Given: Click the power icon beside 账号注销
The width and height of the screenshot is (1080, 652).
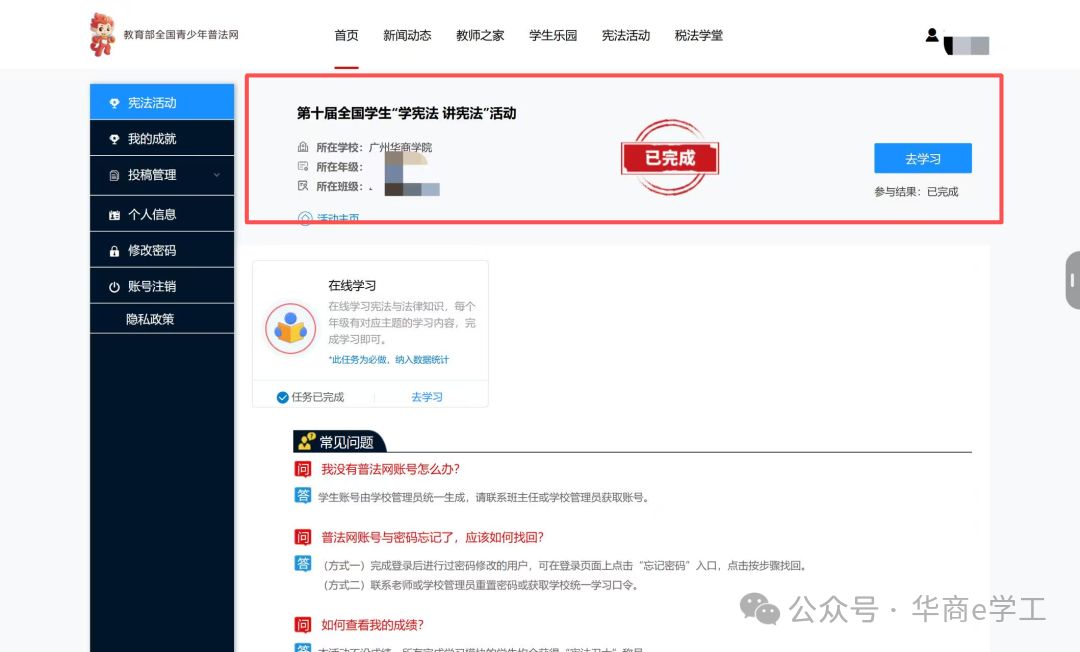Looking at the screenshot, I should click(x=114, y=287).
